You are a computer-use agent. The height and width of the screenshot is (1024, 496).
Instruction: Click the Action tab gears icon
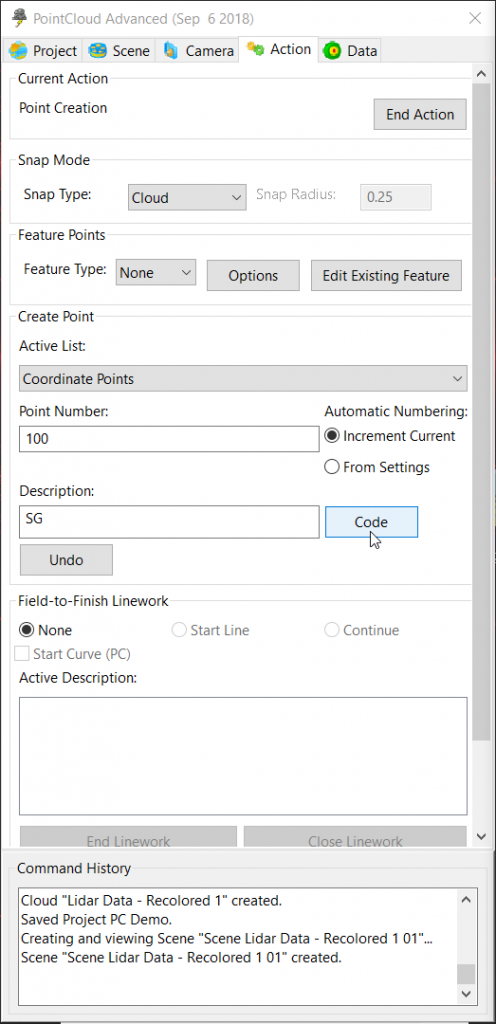255,50
